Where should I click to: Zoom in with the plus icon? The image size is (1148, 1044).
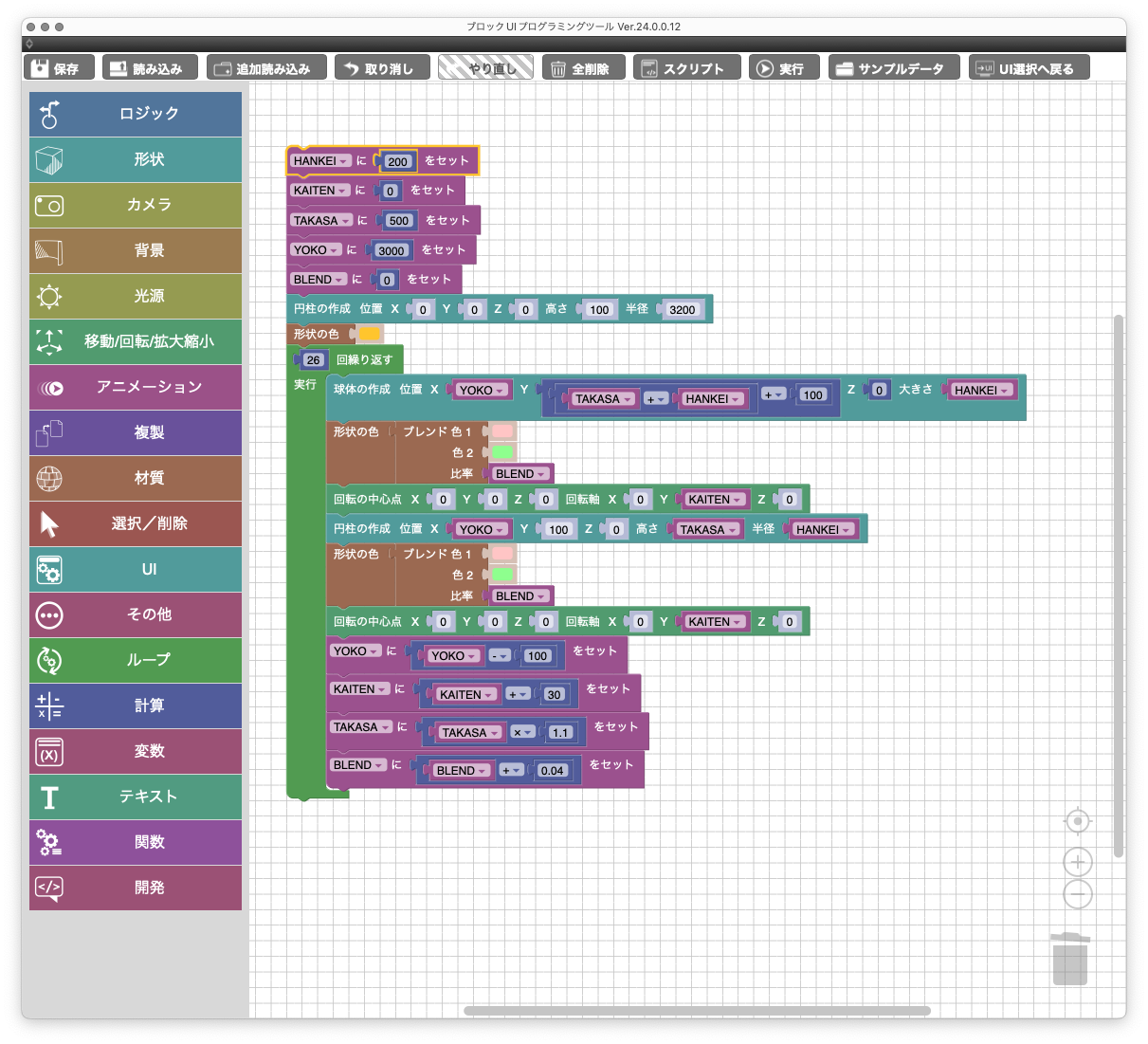pos(1078,862)
